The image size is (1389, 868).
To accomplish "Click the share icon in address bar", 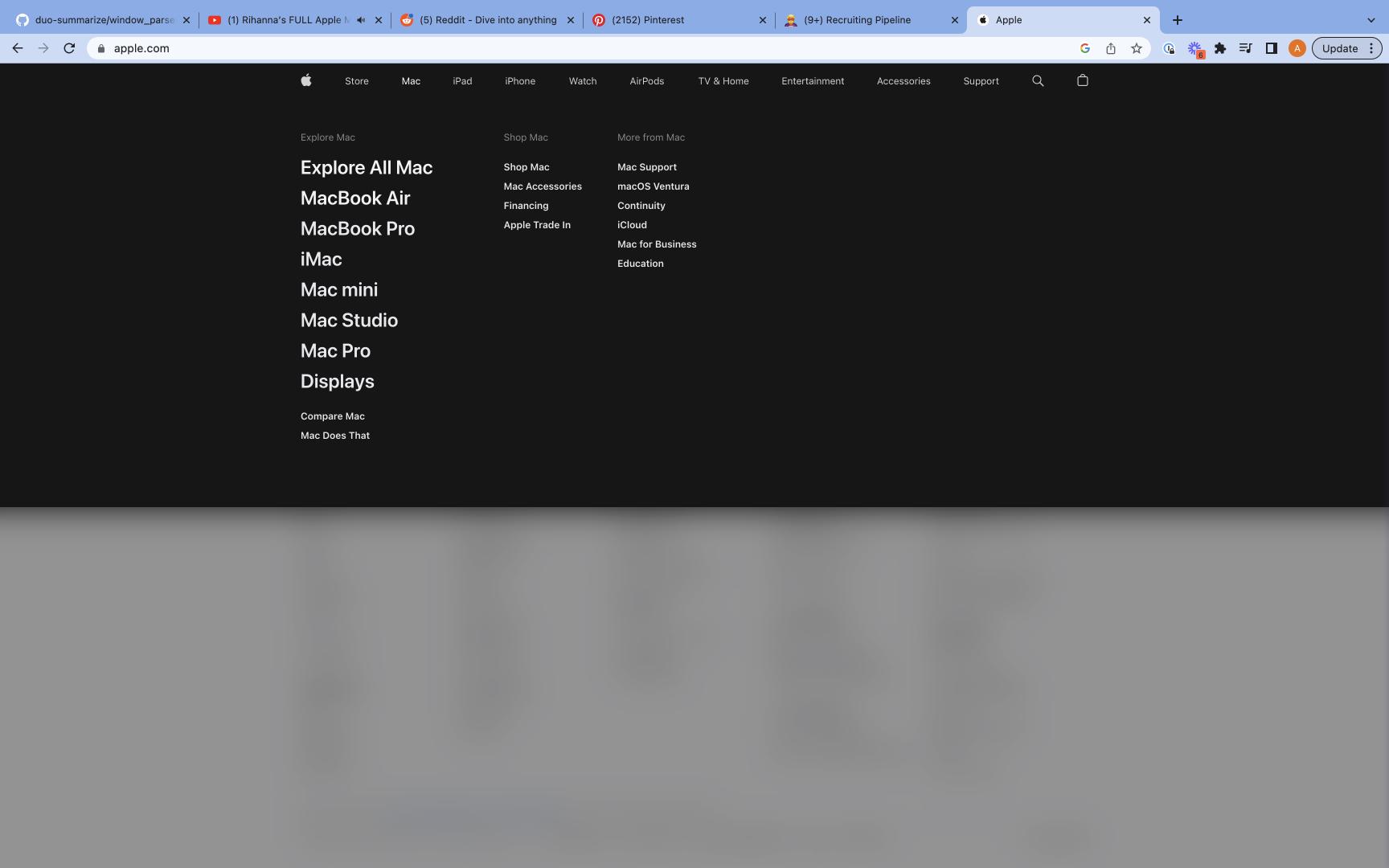I will tap(1111, 48).
